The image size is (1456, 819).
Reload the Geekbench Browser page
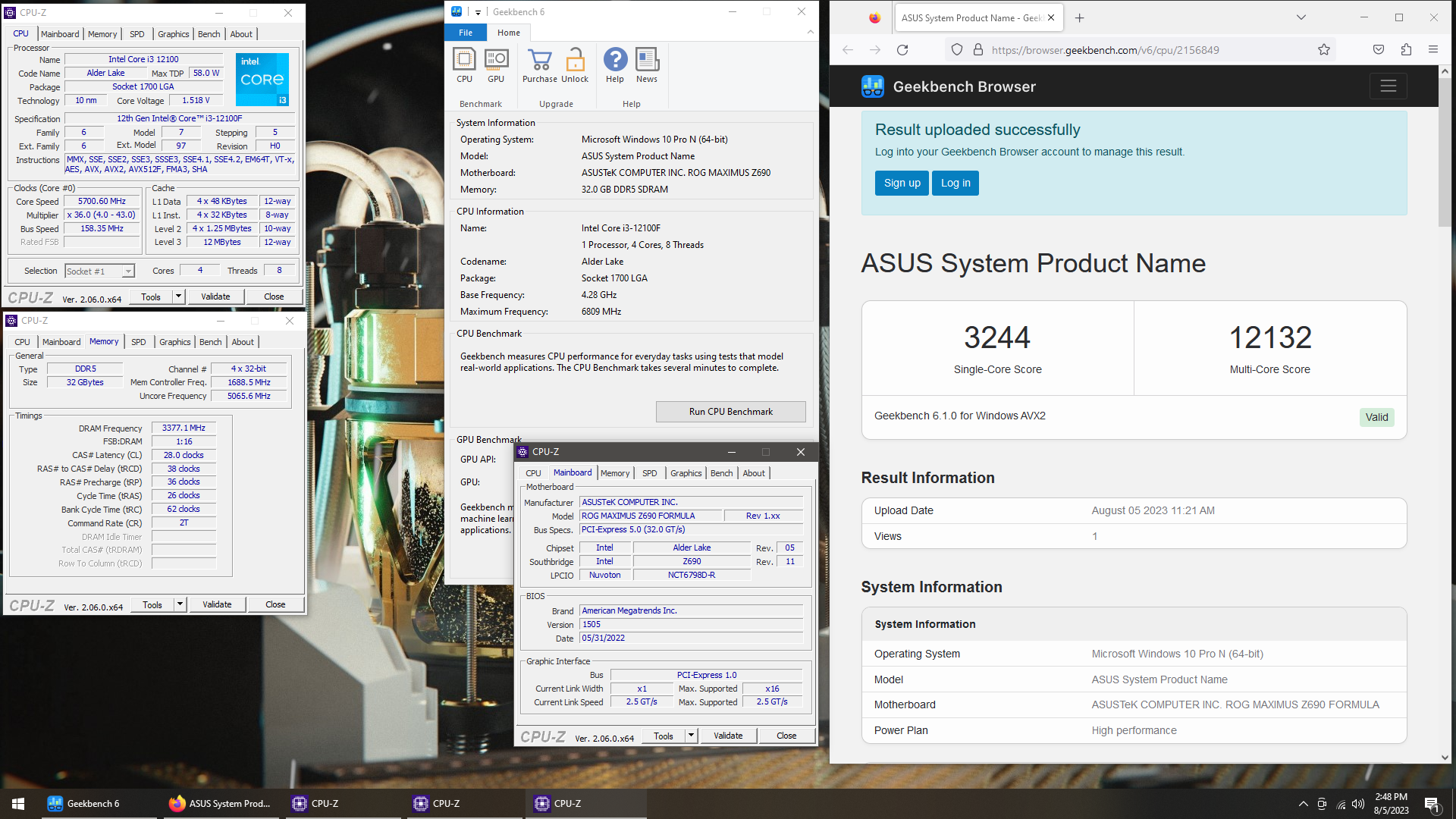pyautogui.click(x=902, y=50)
